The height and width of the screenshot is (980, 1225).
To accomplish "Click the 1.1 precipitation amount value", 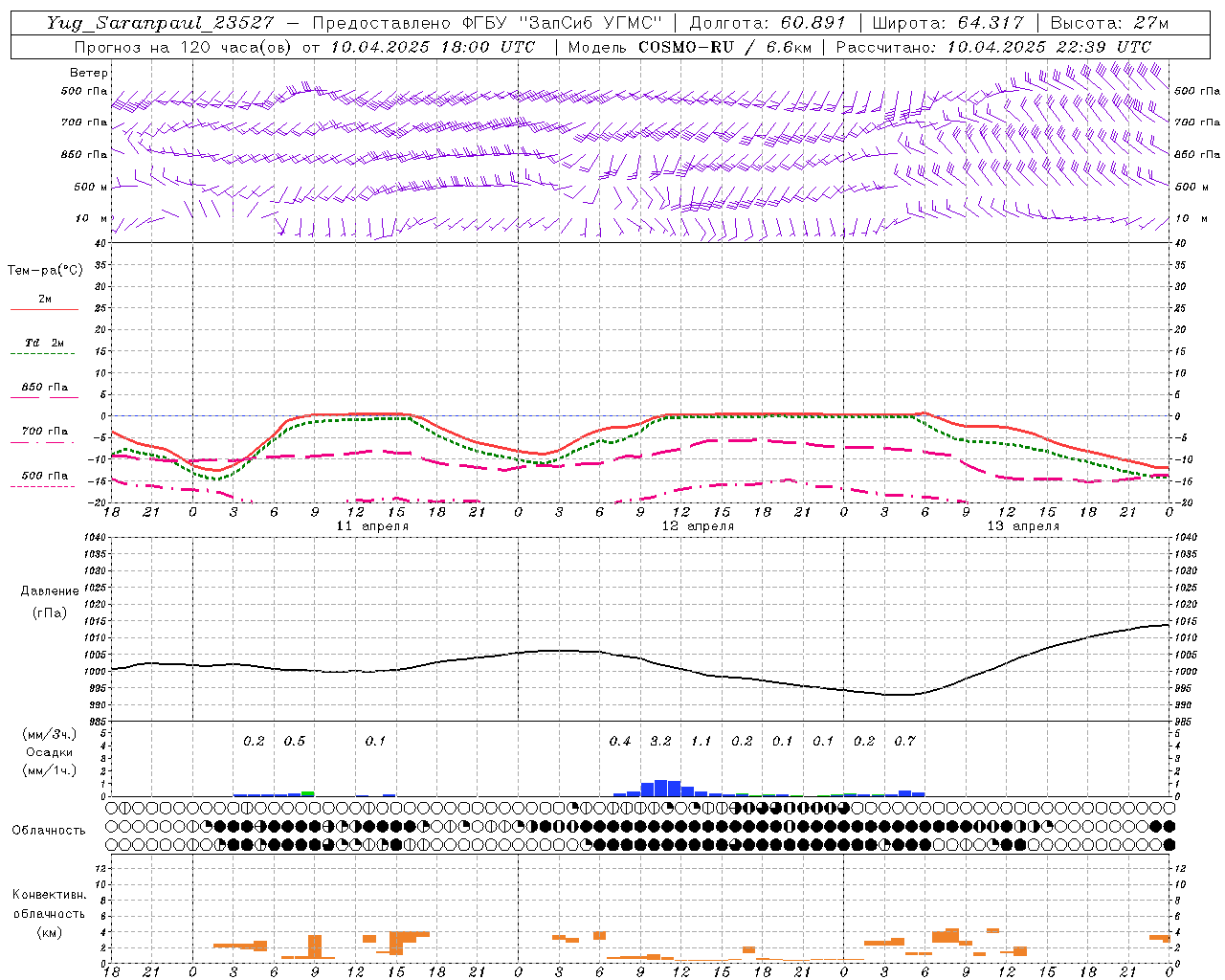I will [x=702, y=742].
